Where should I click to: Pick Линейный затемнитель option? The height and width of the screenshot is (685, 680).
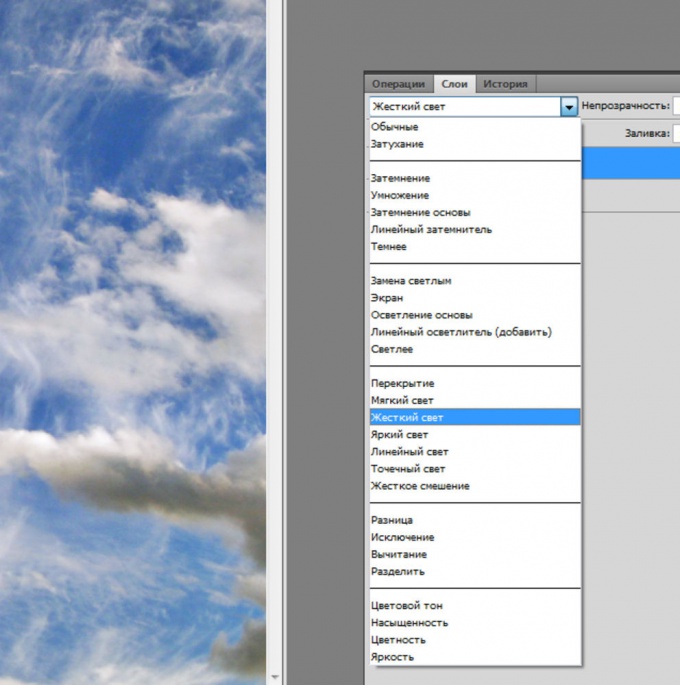[475, 229]
